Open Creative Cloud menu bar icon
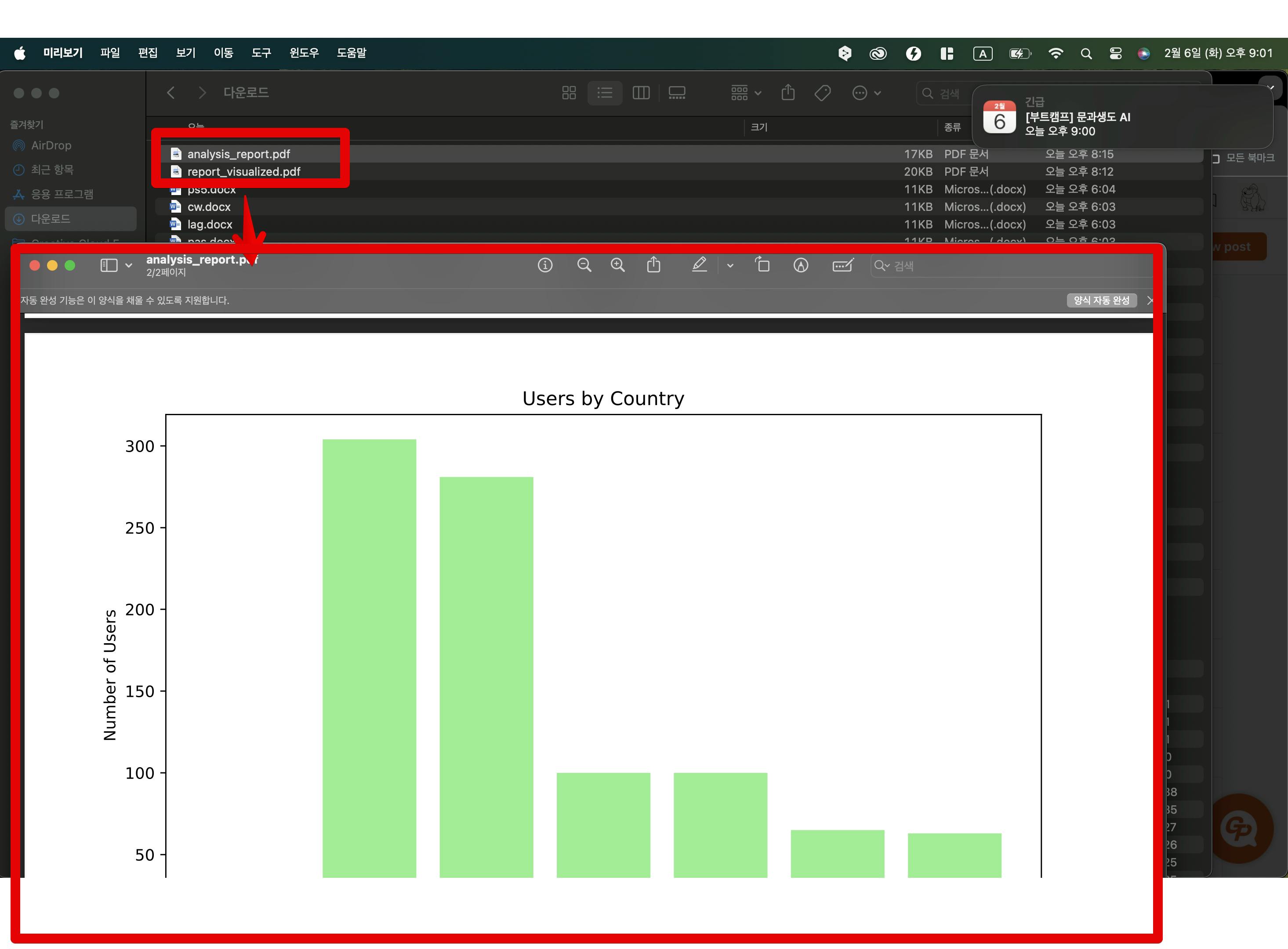1288x949 pixels. (x=878, y=54)
